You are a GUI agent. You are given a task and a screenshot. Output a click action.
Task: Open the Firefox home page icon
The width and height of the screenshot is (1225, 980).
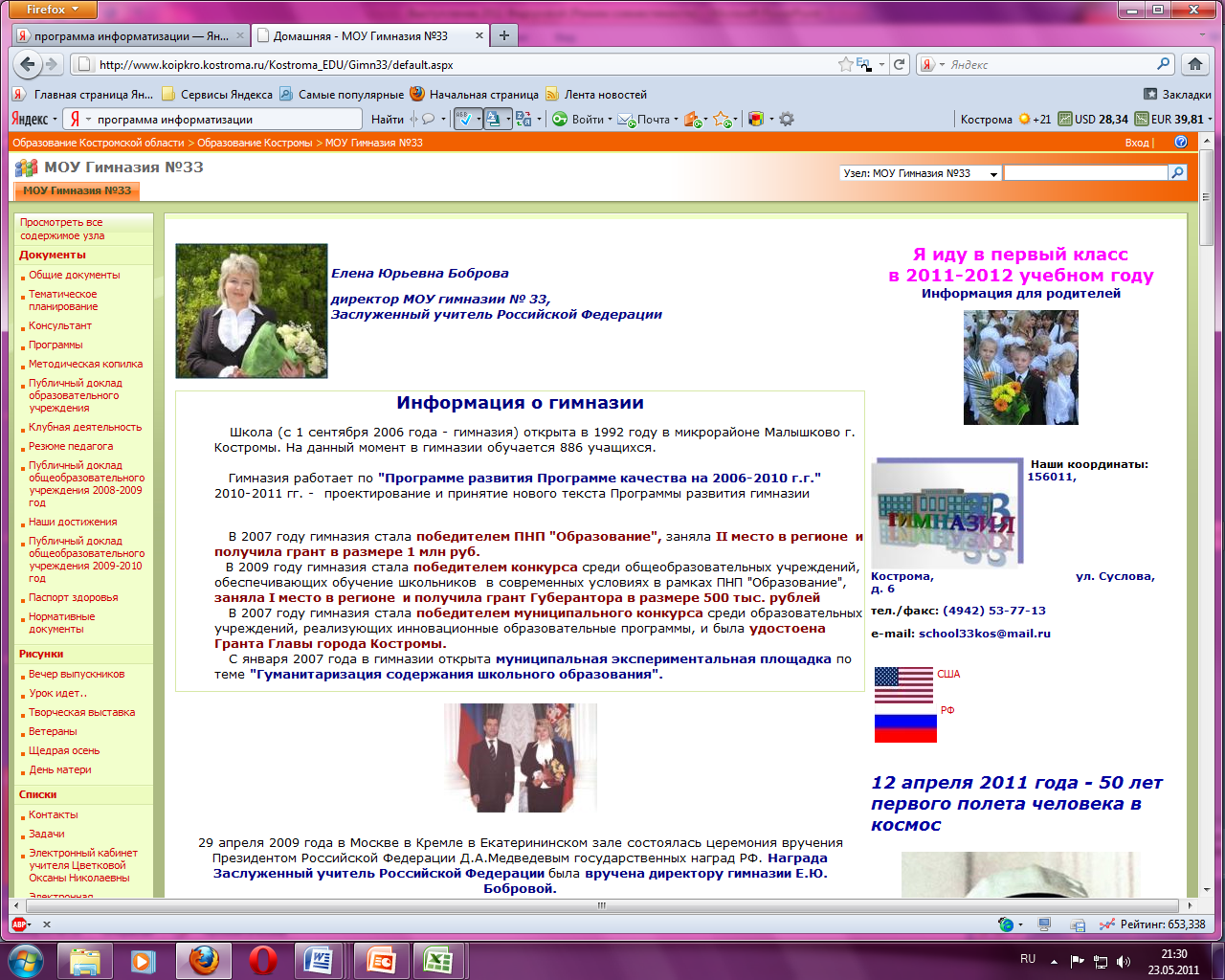coord(1194,64)
